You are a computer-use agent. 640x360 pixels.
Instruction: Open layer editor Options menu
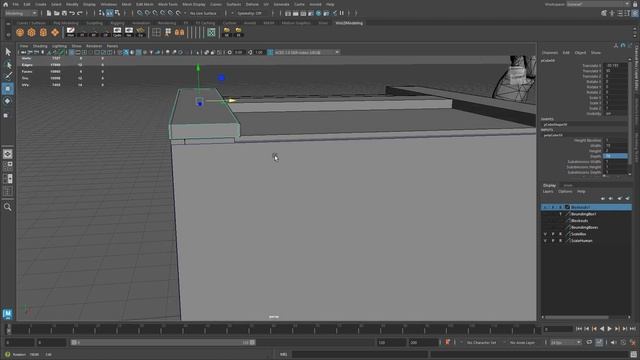point(565,191)
